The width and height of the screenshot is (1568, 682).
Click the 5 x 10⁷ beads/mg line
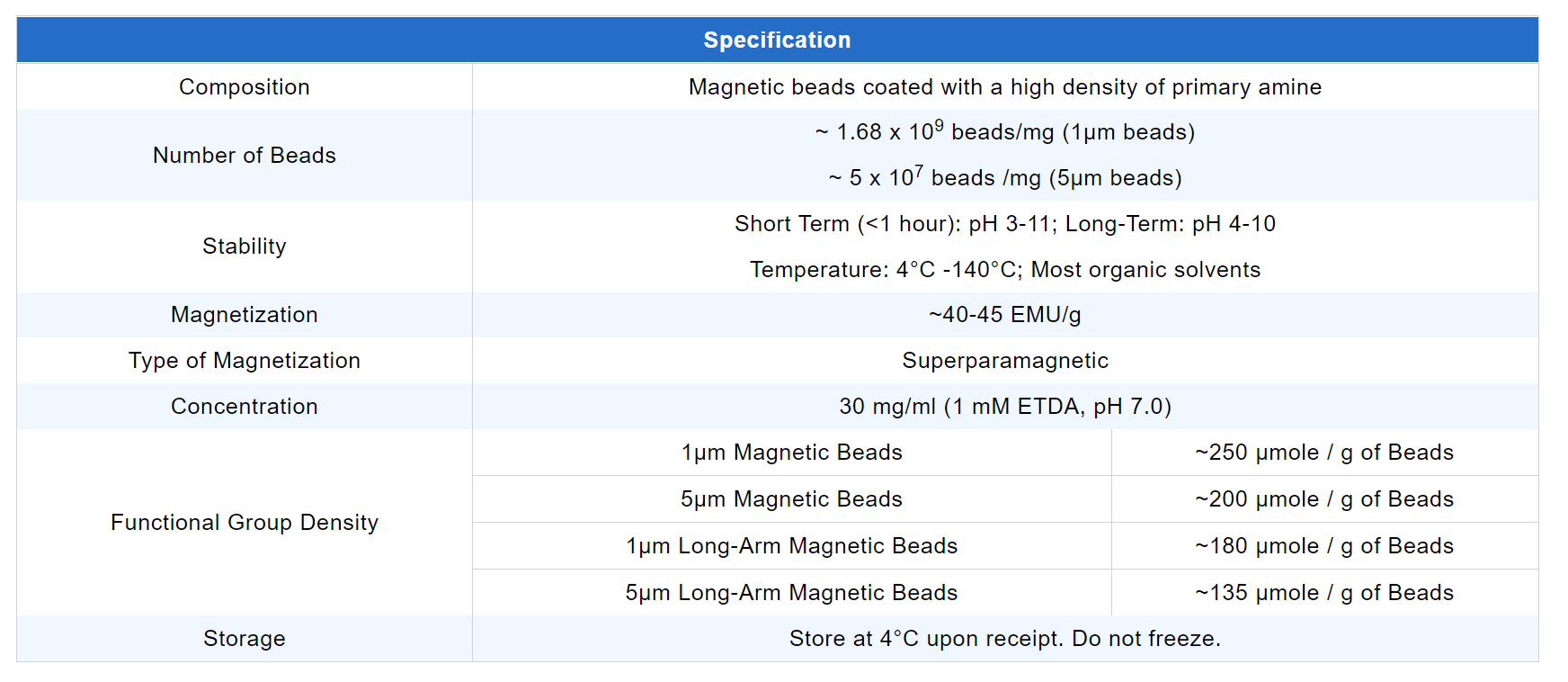1004,178
